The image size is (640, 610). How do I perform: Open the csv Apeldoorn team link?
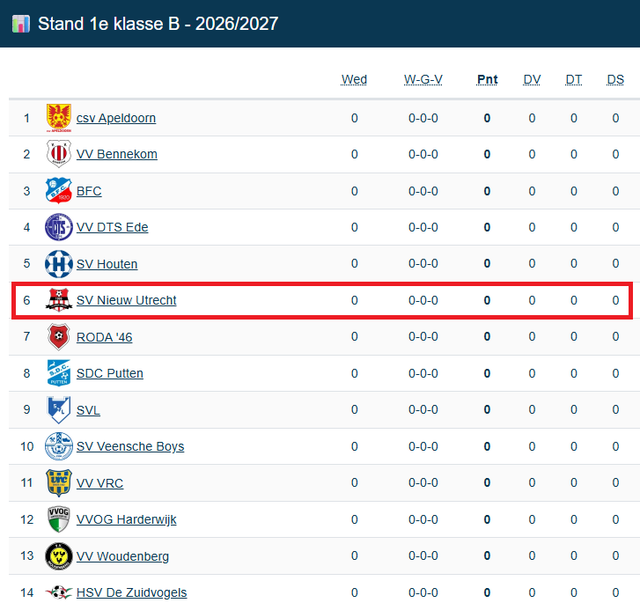click(116, 118)
